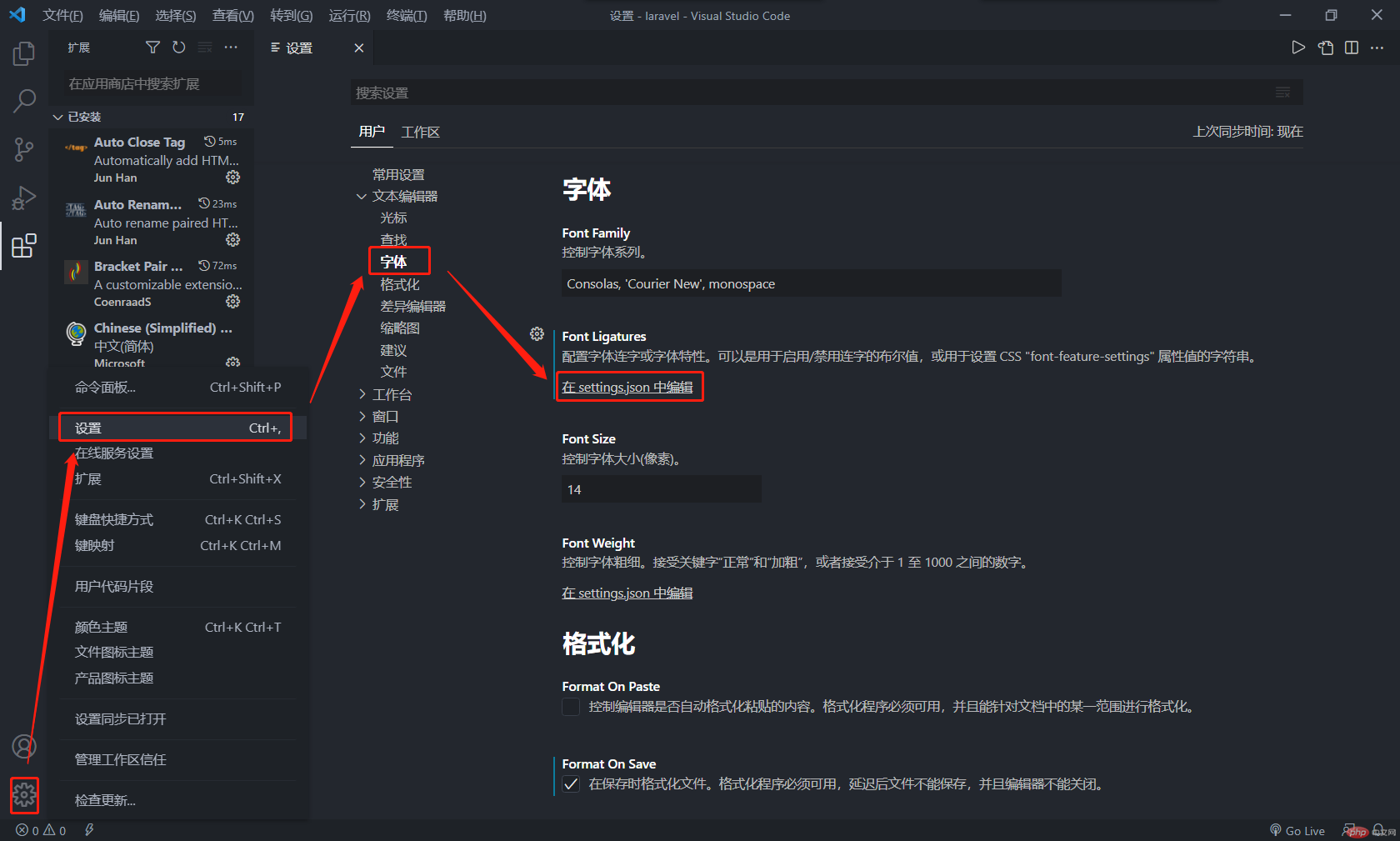Screen dimensions: 1400x841
Task: Expand the 窗口 settings category
Action: click(x=362, y=416)
